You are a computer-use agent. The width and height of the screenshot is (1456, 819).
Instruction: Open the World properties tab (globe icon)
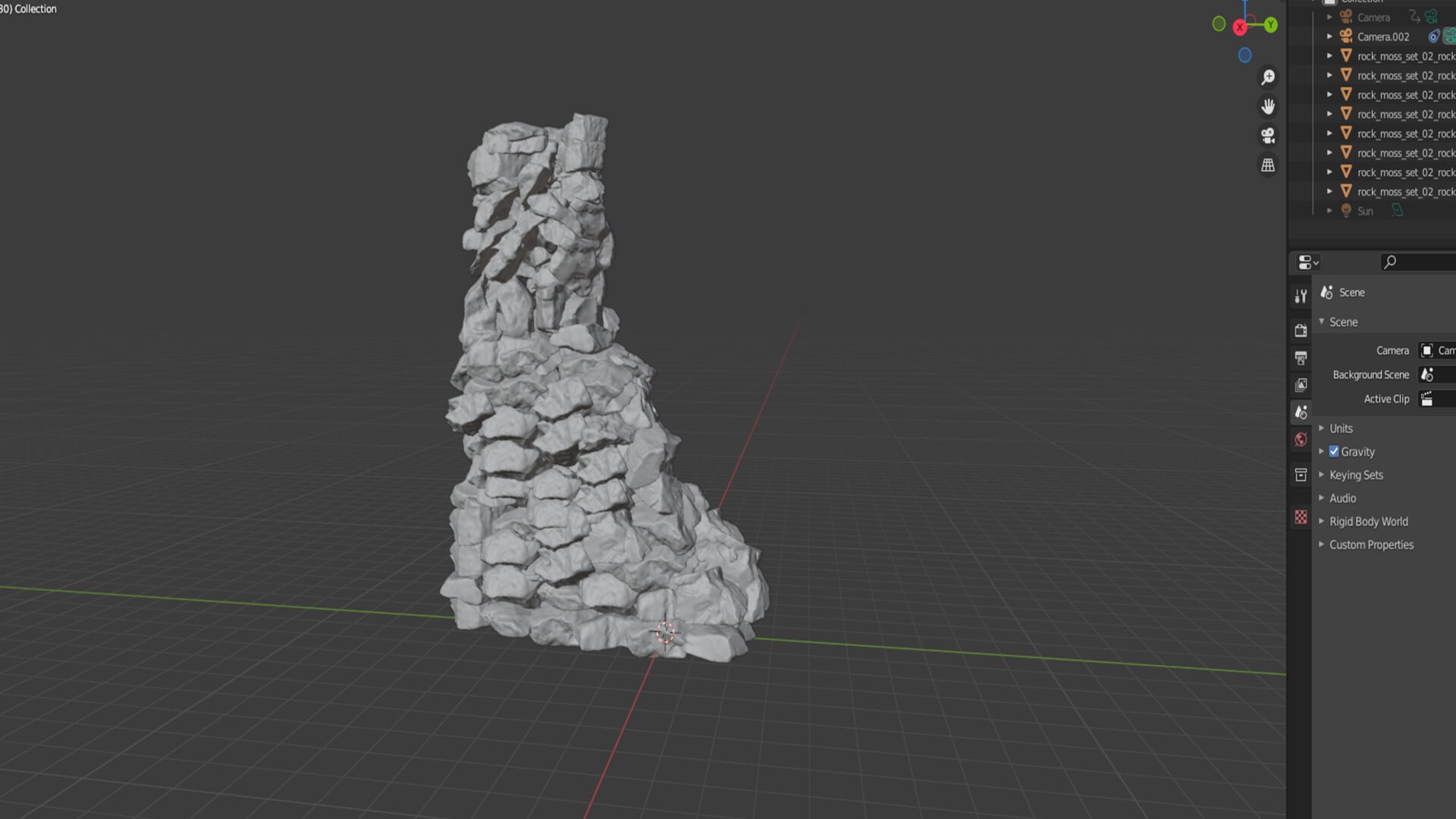click(x=1301, y=440)
